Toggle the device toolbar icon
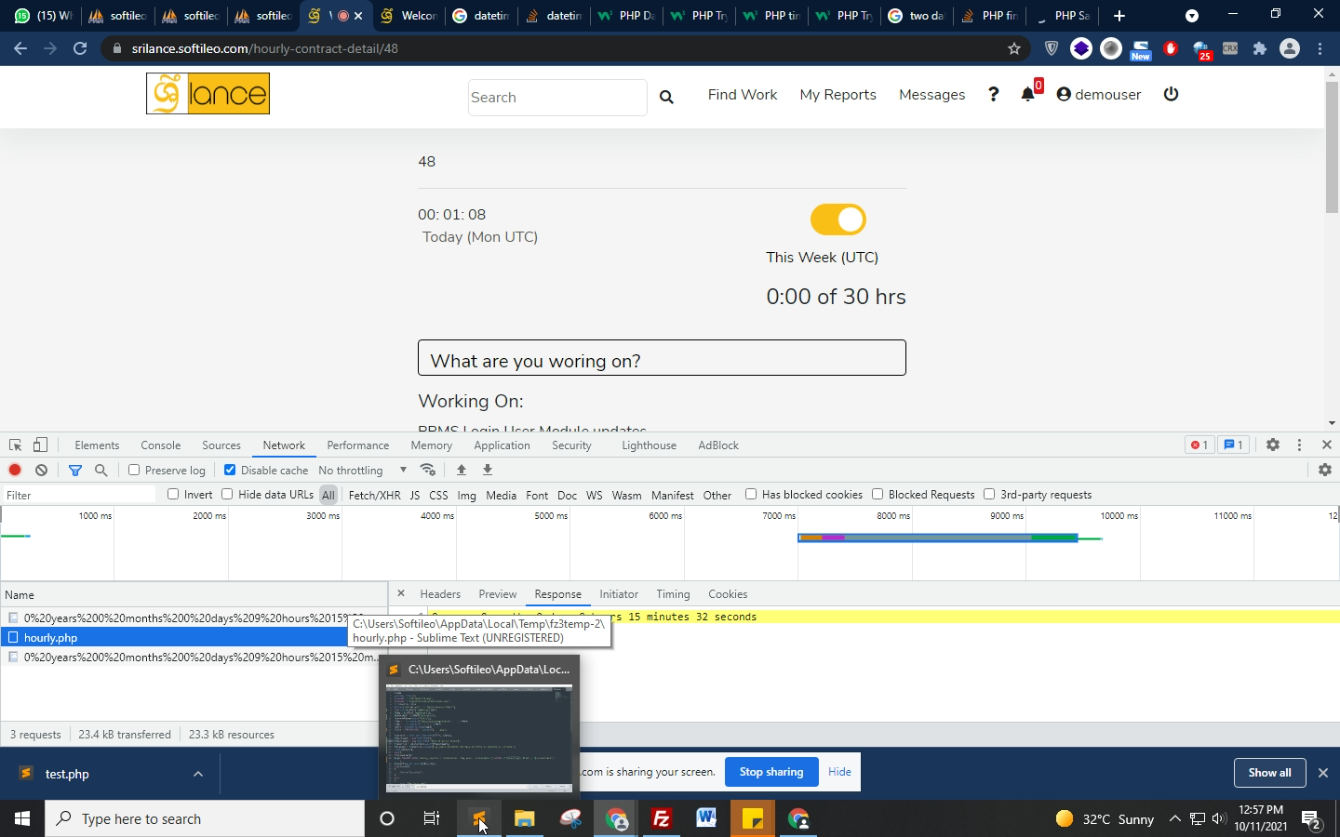Image resolution: width=1340 pixels, height=837 pixels. click(40, 445)
